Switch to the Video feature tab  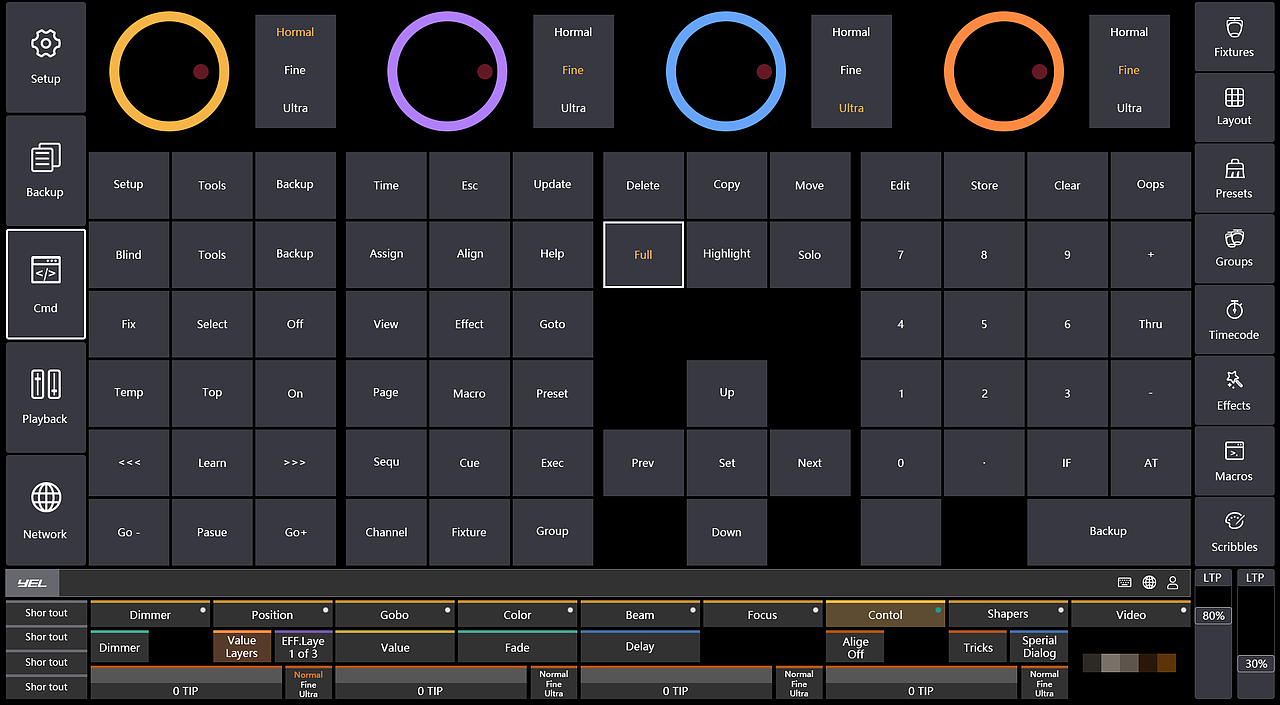click(1131, 614)
